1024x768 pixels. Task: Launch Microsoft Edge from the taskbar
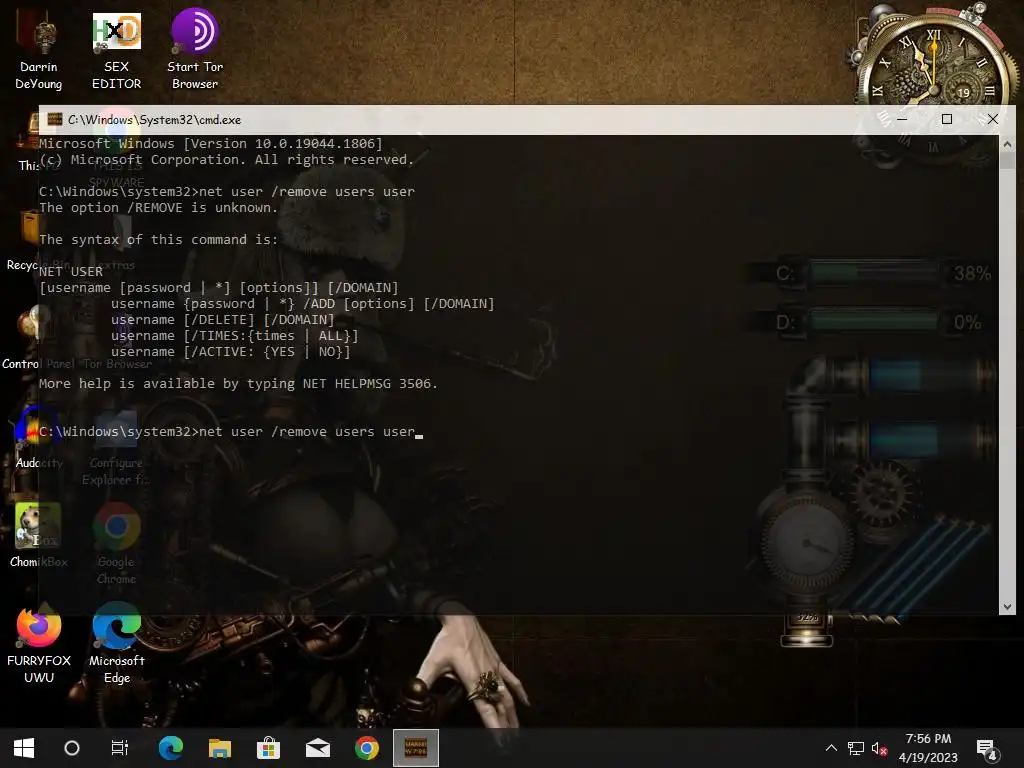point(171,748)
